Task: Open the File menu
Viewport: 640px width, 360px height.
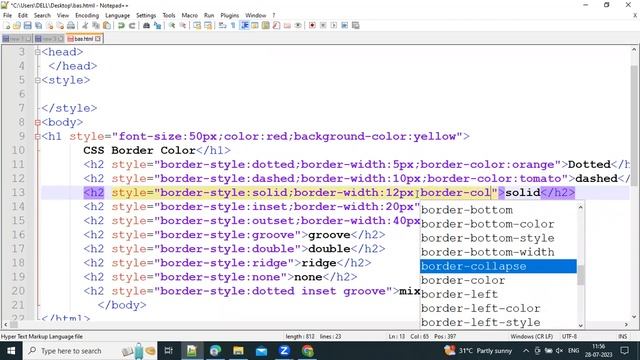Action: [x=7, y=15]
